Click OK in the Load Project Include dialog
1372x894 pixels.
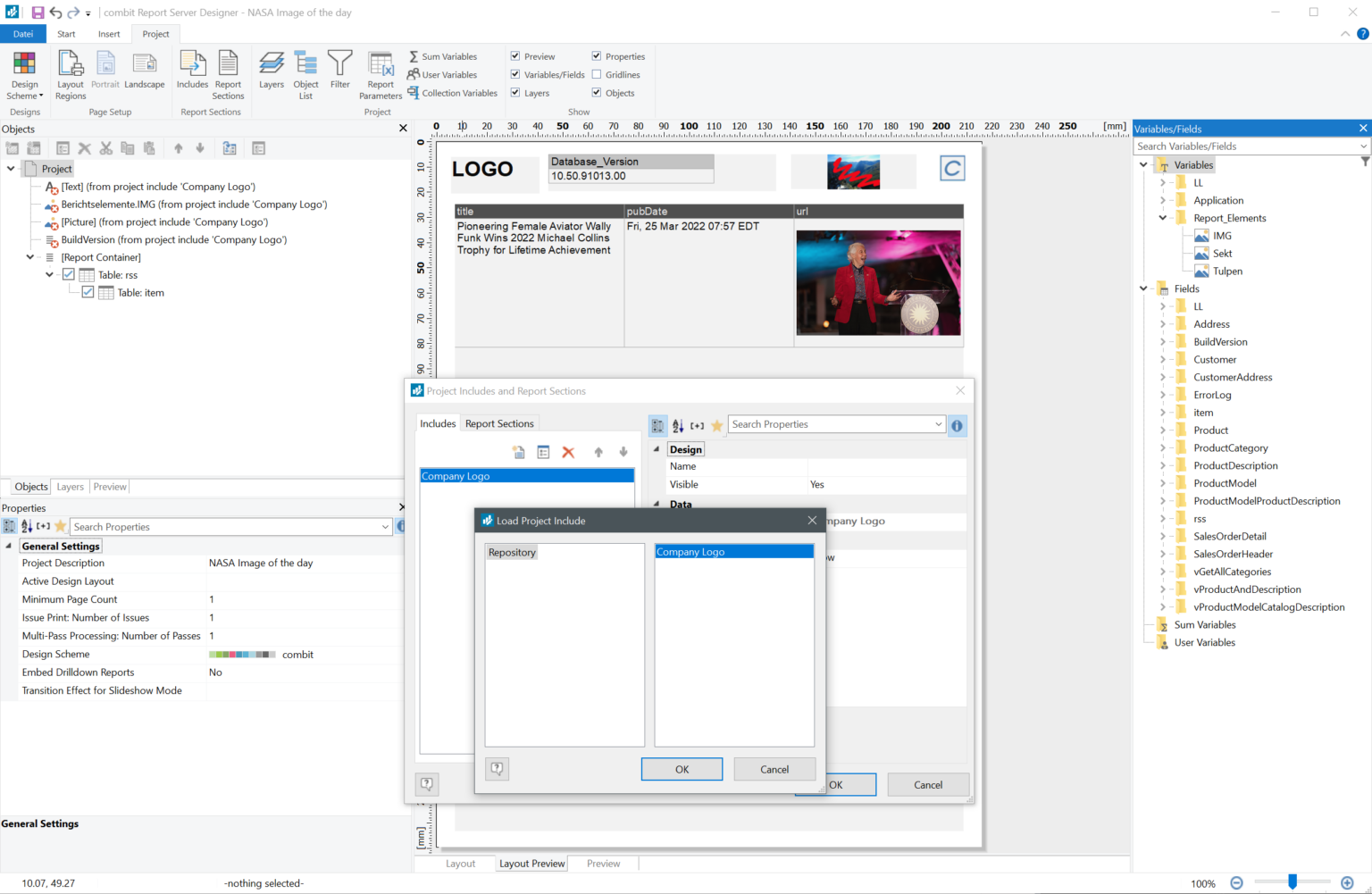[682, 769]
